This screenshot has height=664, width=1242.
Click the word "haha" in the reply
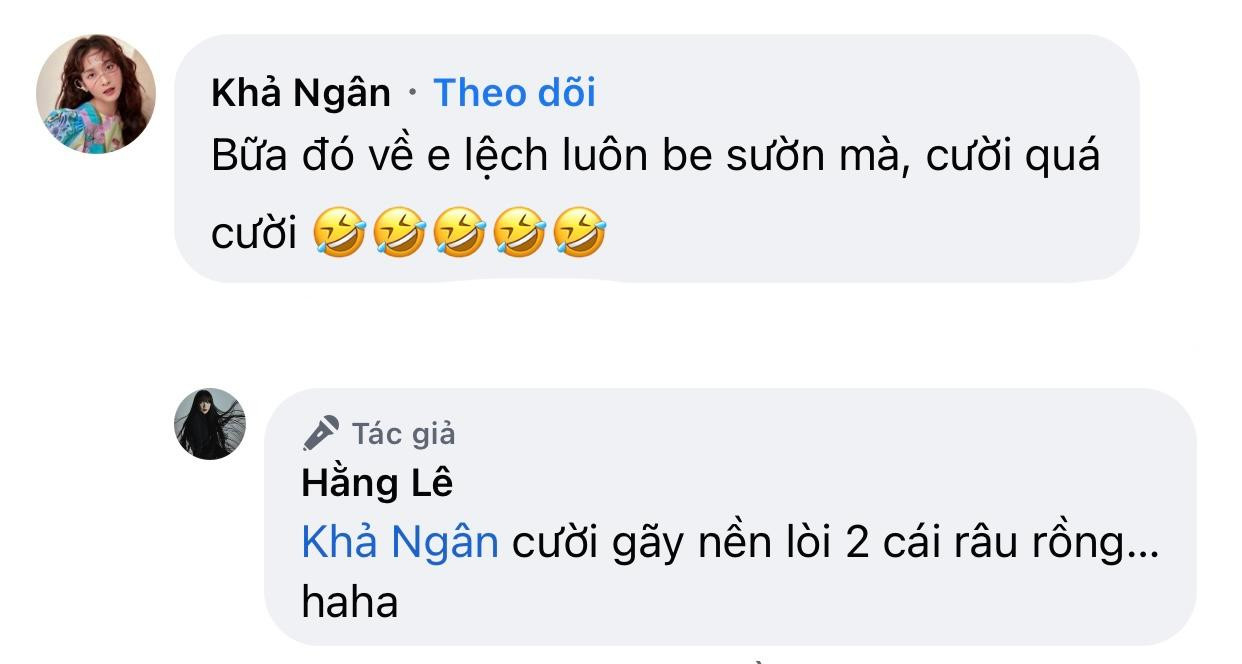point(349,602)
